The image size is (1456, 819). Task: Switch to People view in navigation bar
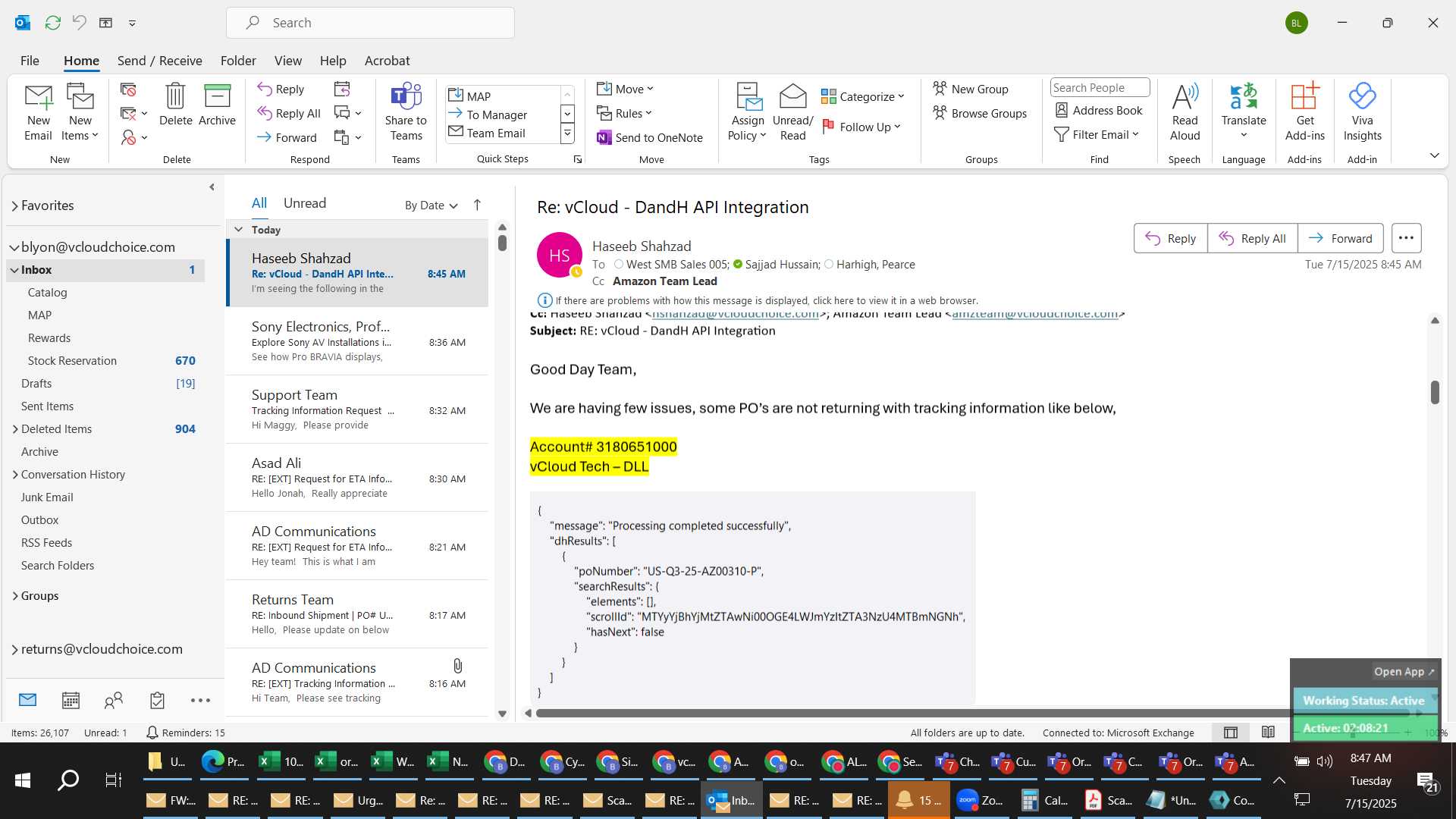[x=114, y=701]
